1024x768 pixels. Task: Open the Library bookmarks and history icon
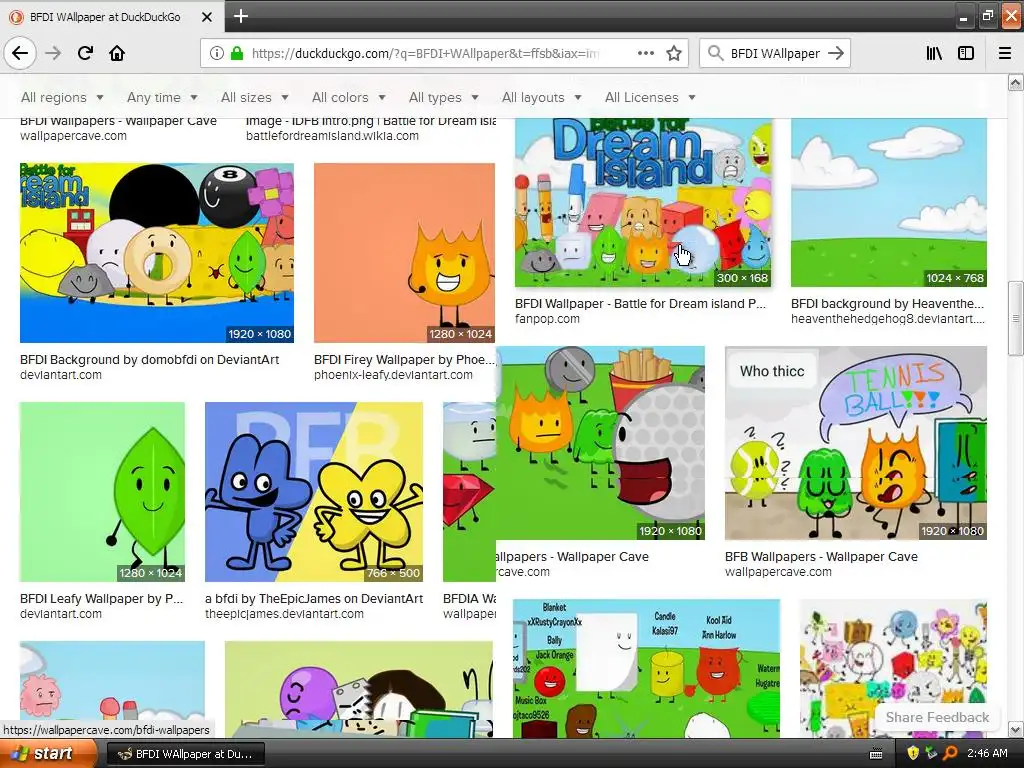(934, 53)
